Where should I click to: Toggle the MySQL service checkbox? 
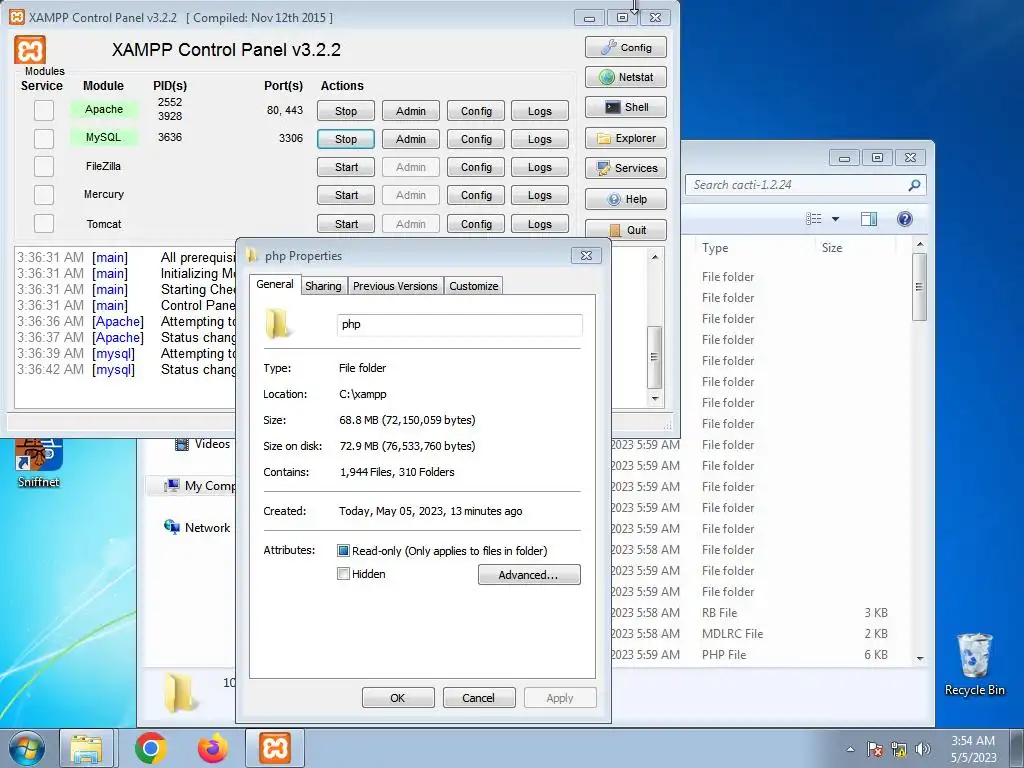pyautogui.click(x=44, y=138)
